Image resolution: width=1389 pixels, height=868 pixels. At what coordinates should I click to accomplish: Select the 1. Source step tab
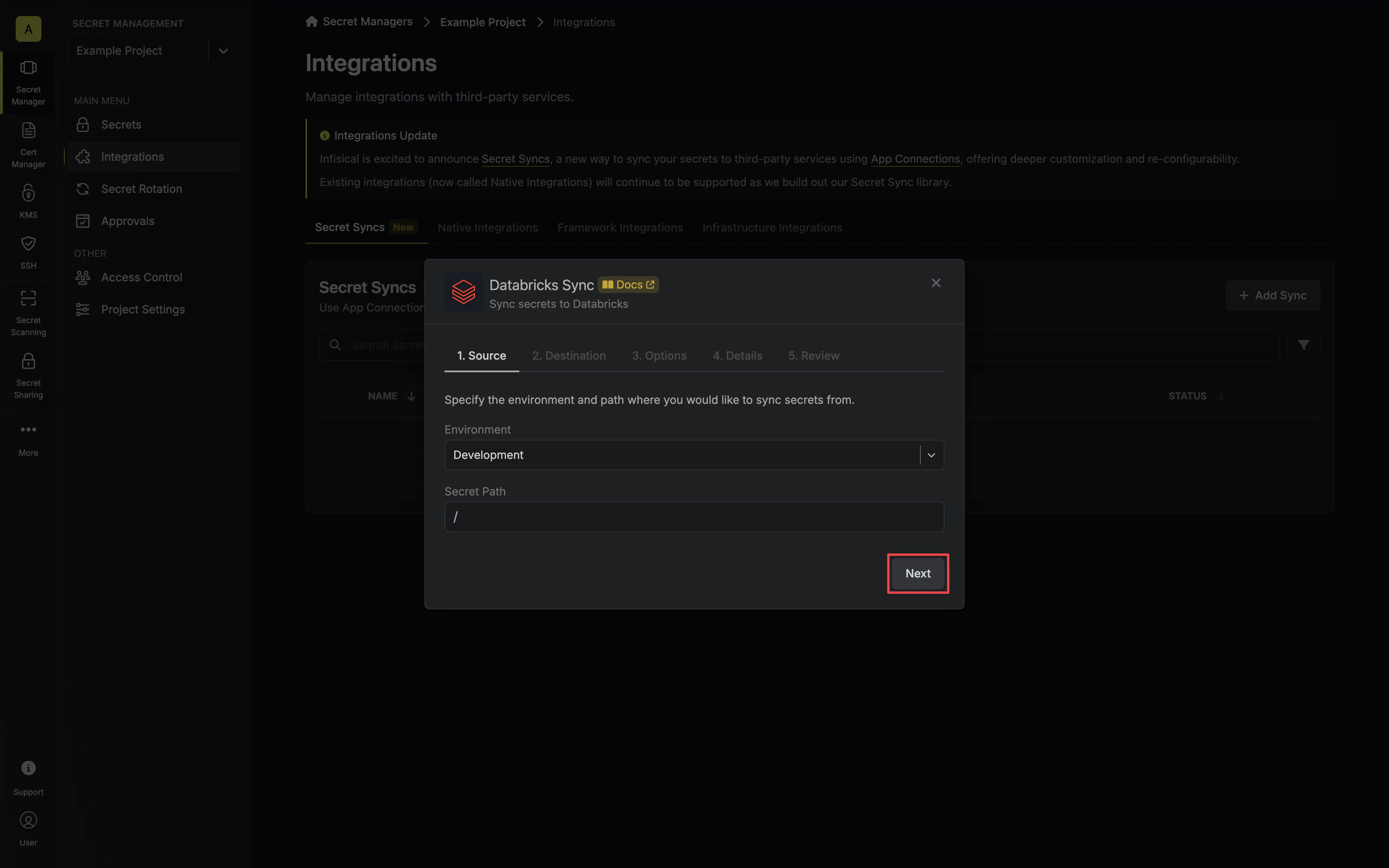pyautogui.click(x=481, y=355)
